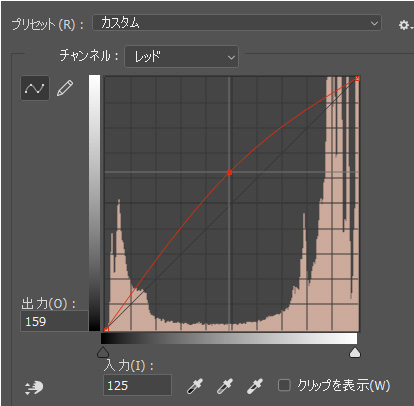Select the middle red curve control point
This screenshot has width=414, height=406.
[229, 172]
